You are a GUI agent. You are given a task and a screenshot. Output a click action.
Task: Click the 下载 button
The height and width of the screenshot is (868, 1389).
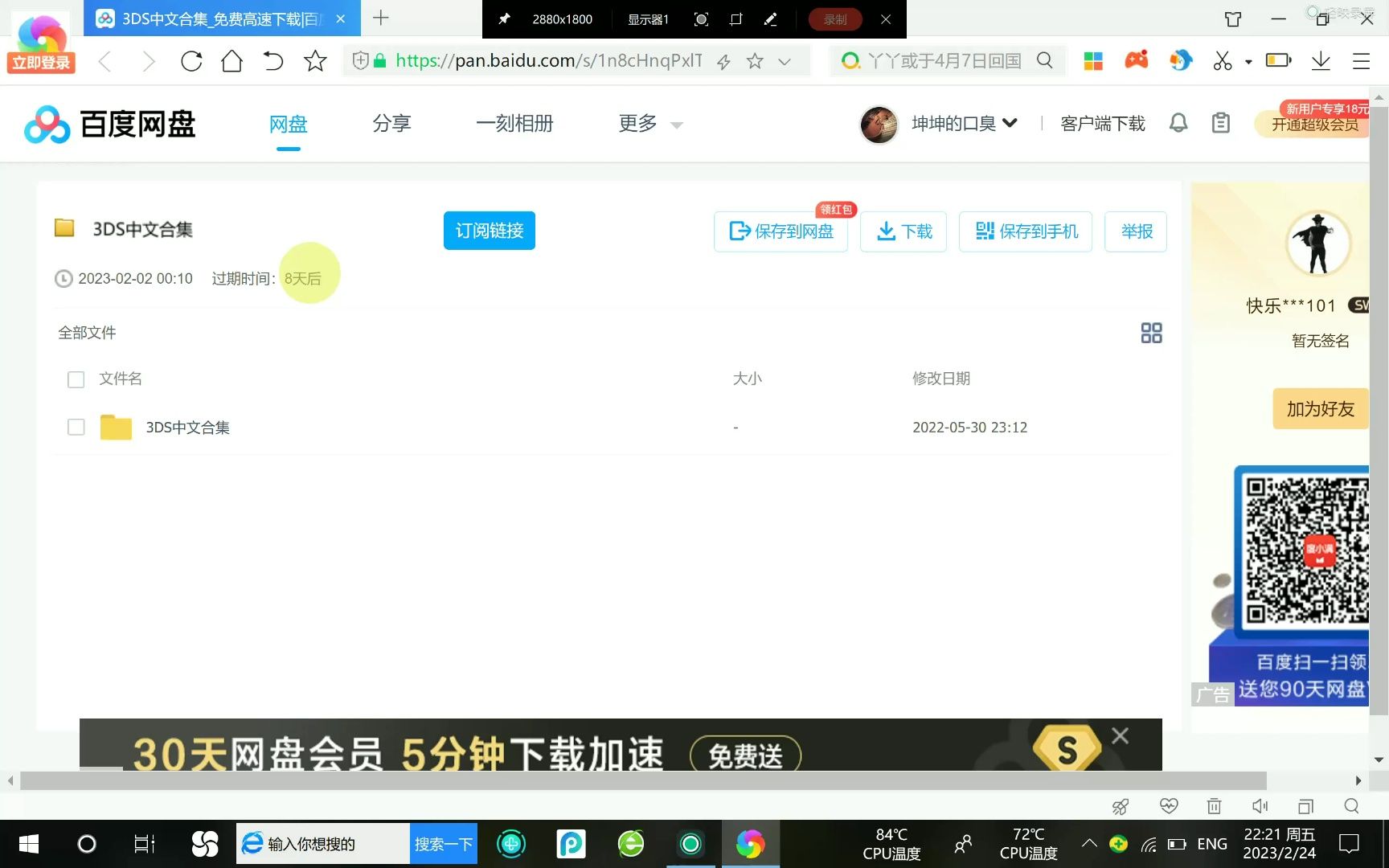[x=903, y=231]
